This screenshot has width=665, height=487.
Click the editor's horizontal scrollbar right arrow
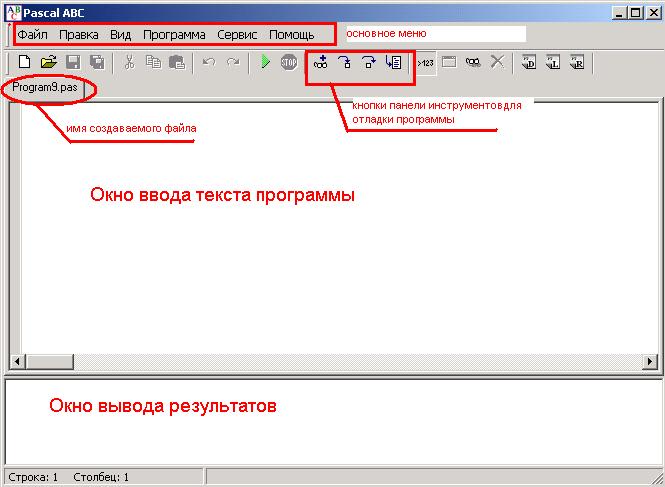(650, 361)
